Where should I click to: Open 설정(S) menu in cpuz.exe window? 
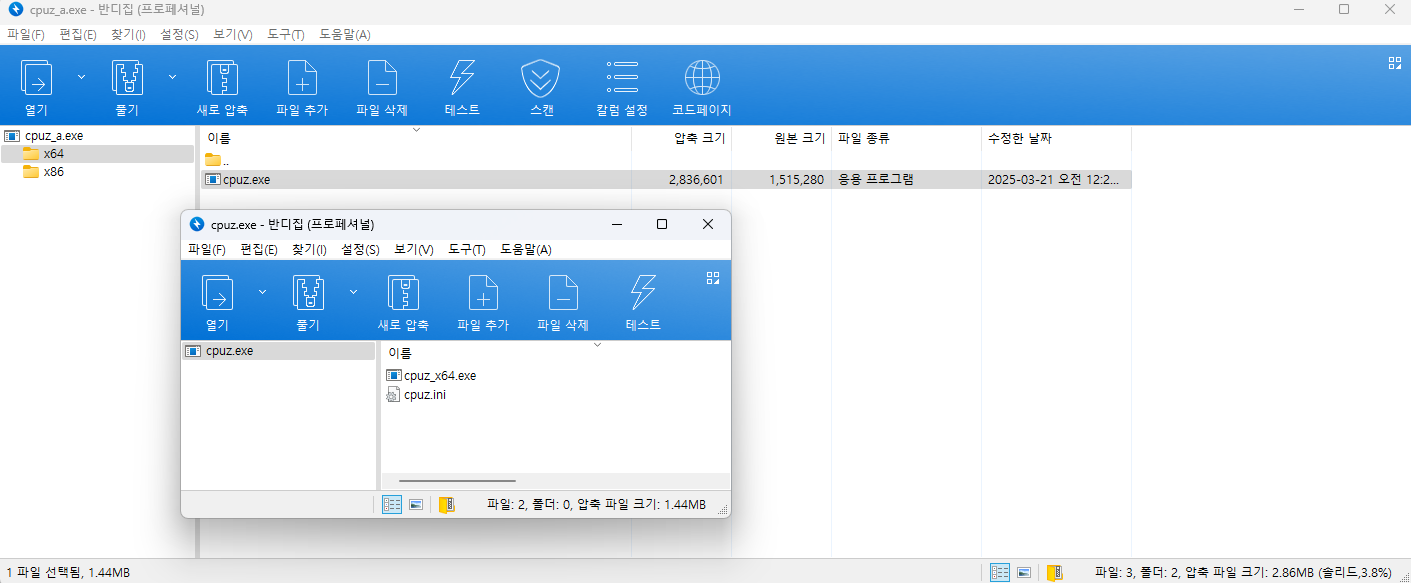click(x=360, y=249)
